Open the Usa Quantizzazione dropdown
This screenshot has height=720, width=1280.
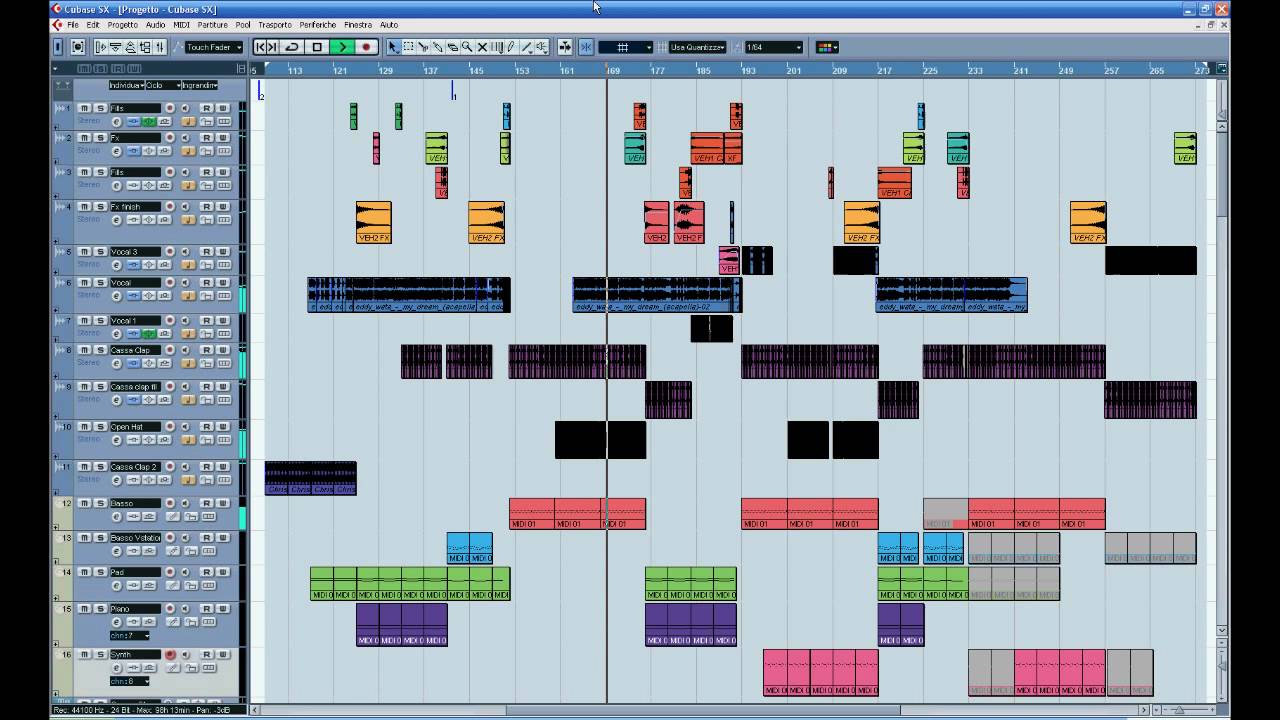(698, 47)
